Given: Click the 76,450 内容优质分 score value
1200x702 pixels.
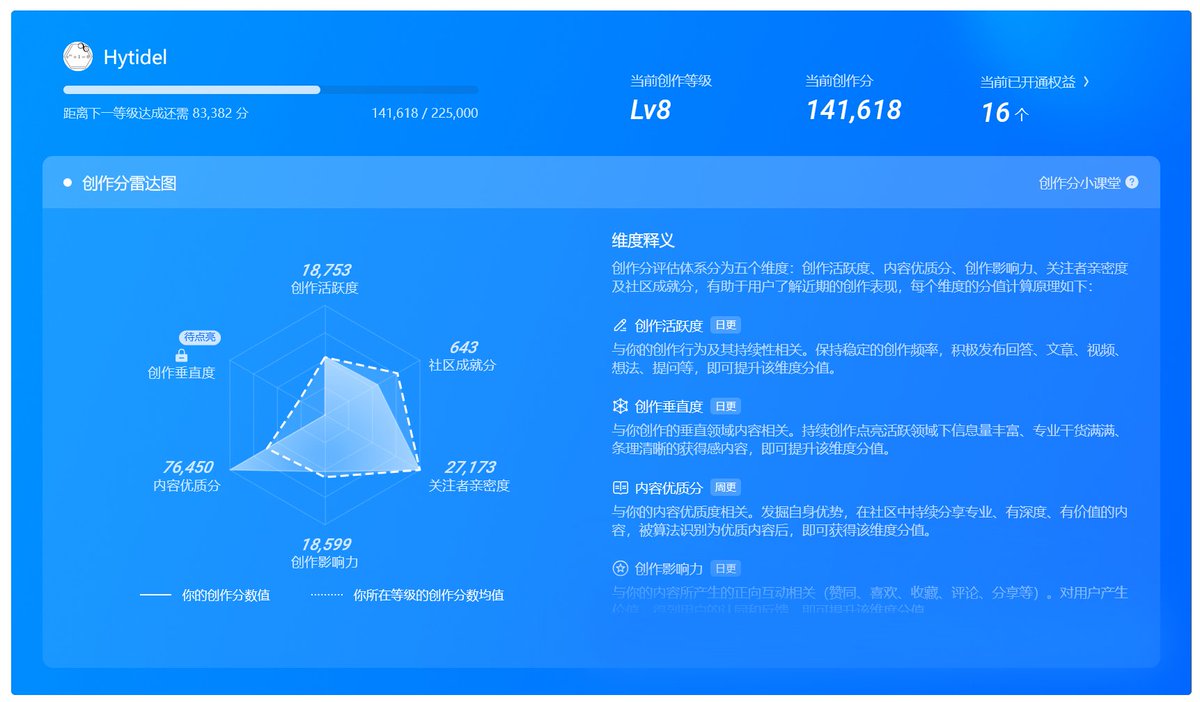Looking at the screenshot, I should click(x=187, y=467).
